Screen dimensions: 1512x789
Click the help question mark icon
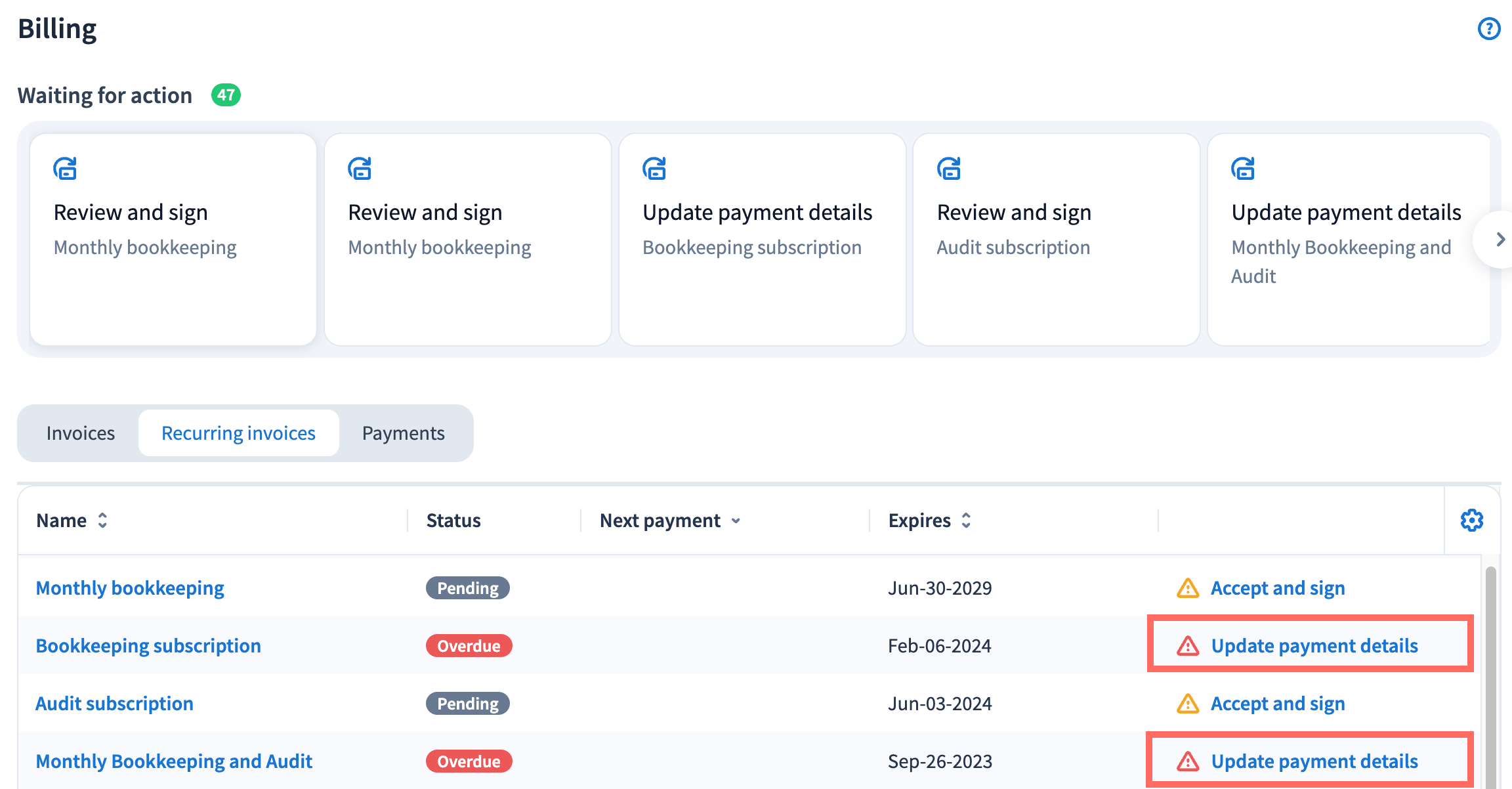tap(1488, 29)
